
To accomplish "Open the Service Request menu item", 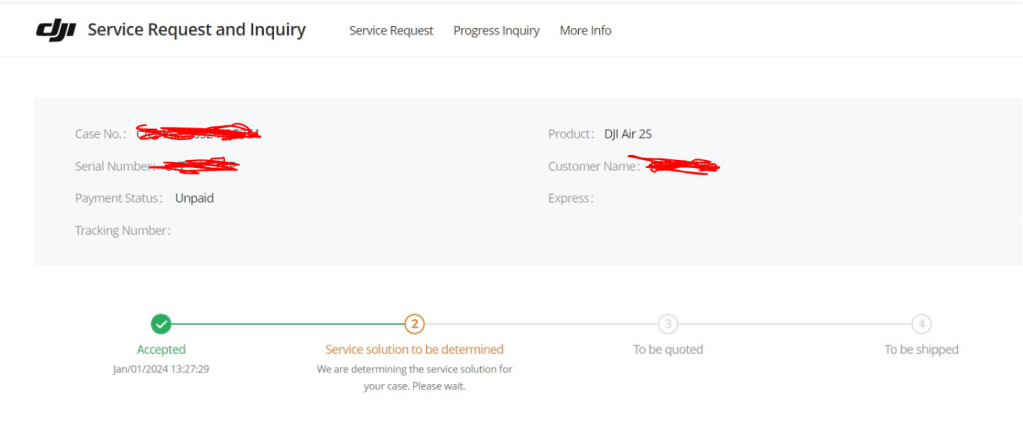I will (391, 31).
